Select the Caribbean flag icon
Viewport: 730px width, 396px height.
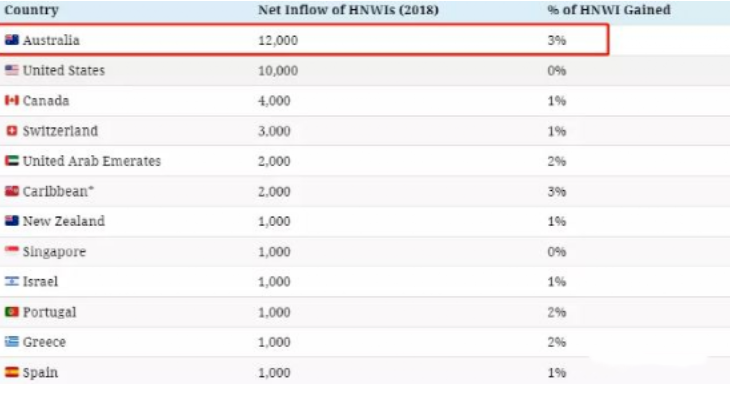pyautogui.click(x=12, y=191)
